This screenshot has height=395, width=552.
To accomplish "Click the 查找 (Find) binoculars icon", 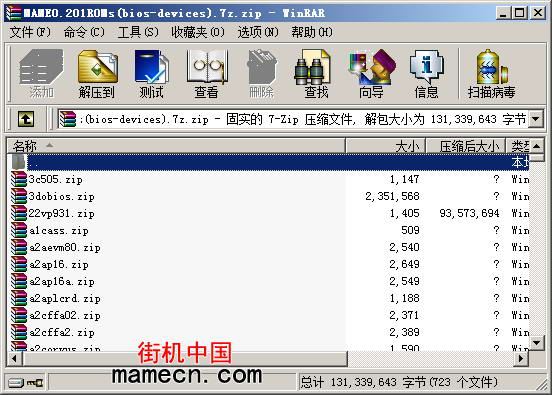I will 316,74.
